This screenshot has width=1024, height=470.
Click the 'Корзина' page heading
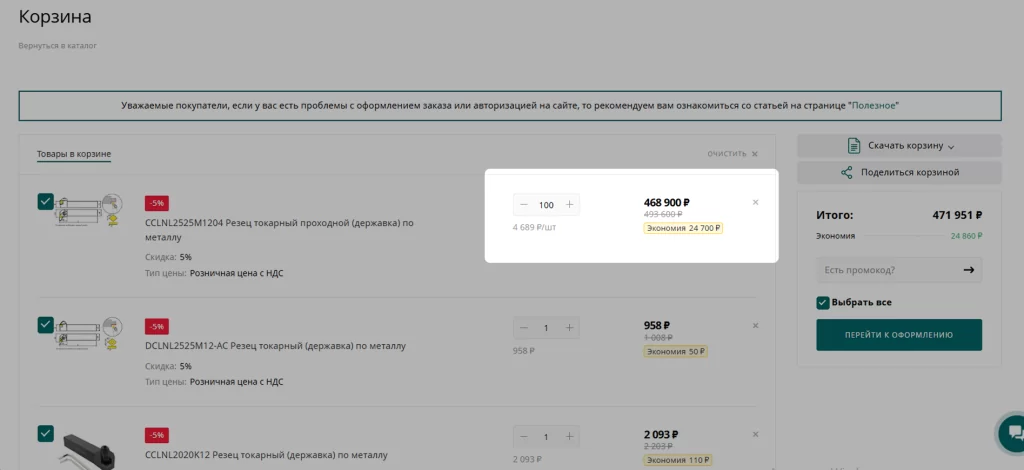click(55, 16)
